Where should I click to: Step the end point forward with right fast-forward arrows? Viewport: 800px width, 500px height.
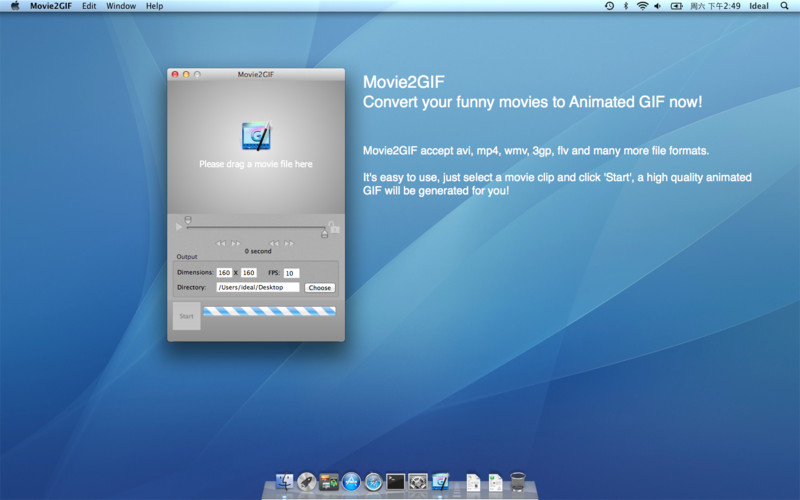point(289,243)
